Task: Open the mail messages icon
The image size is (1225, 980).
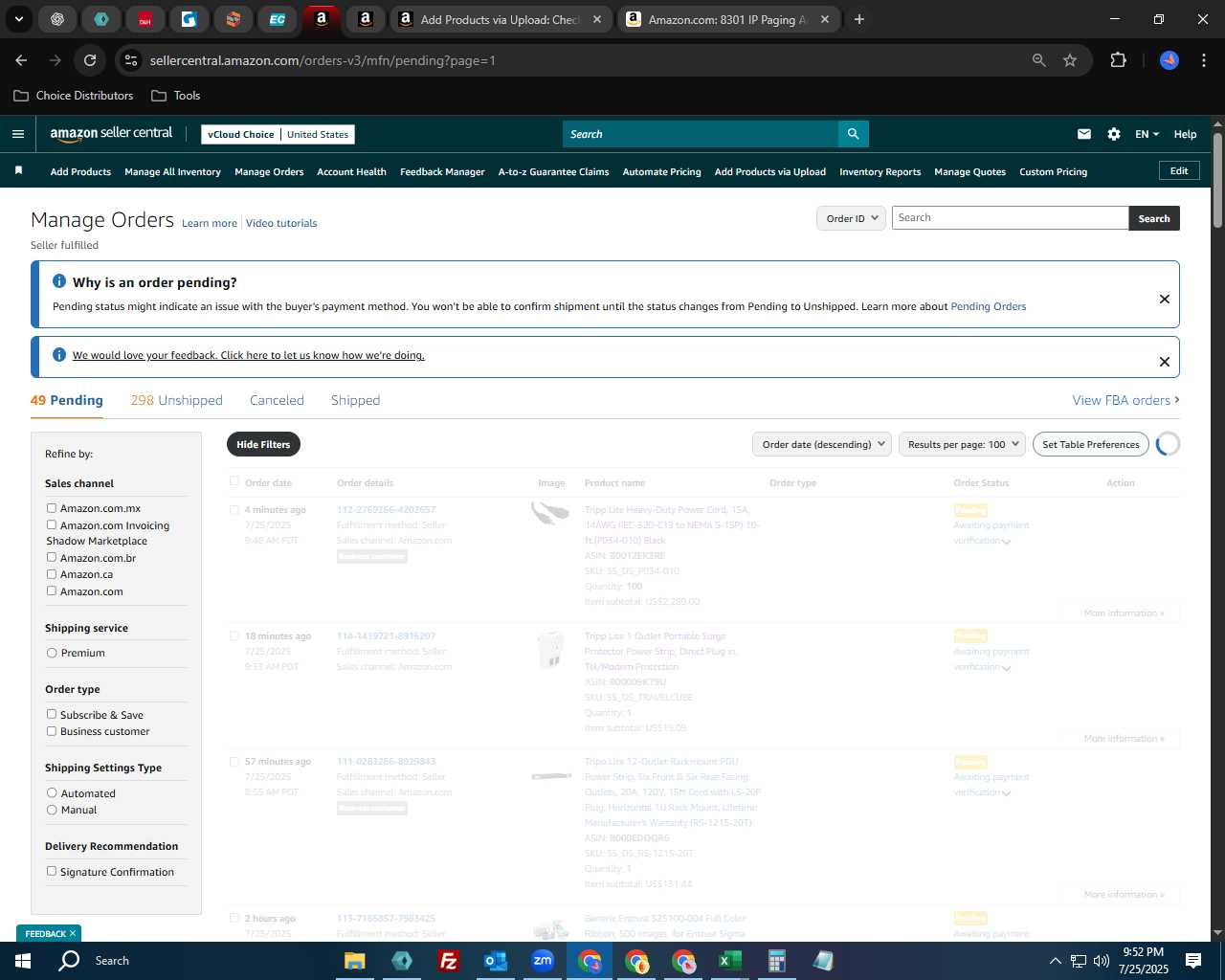Action: click(x=1083, y=134)
